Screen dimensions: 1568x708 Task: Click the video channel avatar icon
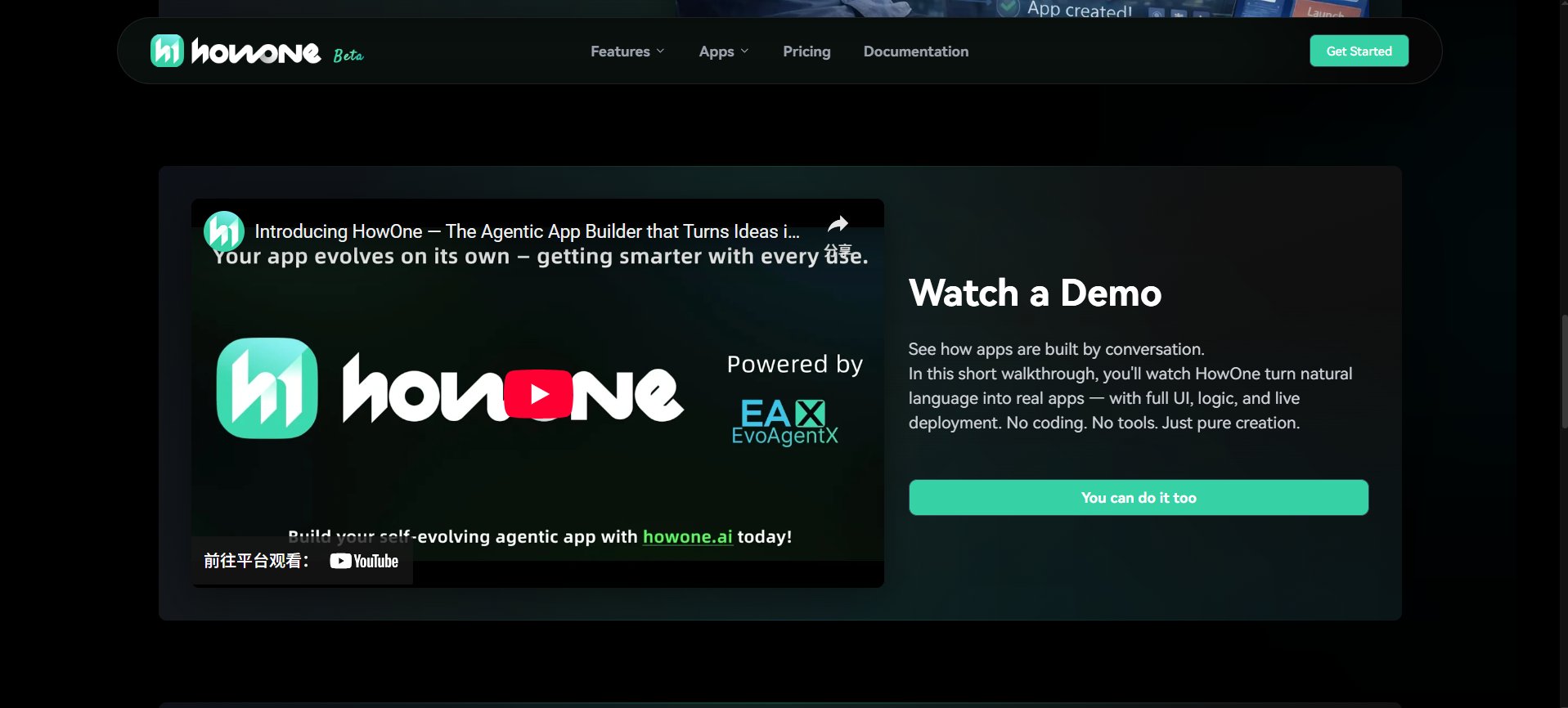[223, 231]
